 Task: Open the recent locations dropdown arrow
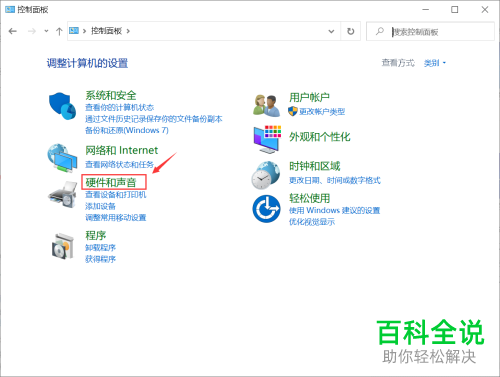pyautogui.click(x=46, y=31)
